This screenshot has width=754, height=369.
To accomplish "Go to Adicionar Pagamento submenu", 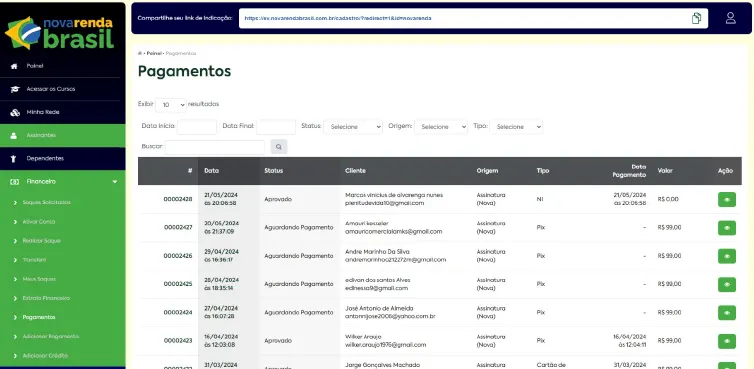I will pyautogui.click(x=51, y=337).
